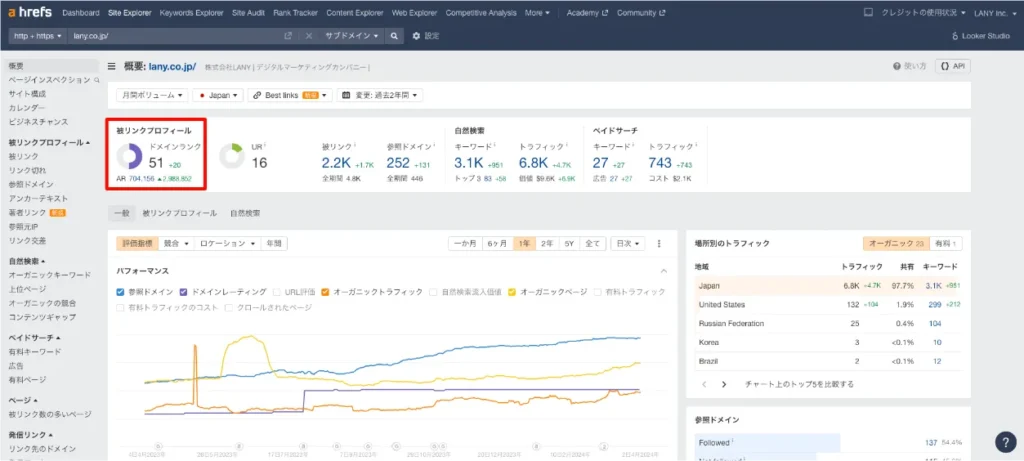1024x461 pixels.
Task: Enable 有料トラフィック checkbox
Action: (x=598, y=292)
